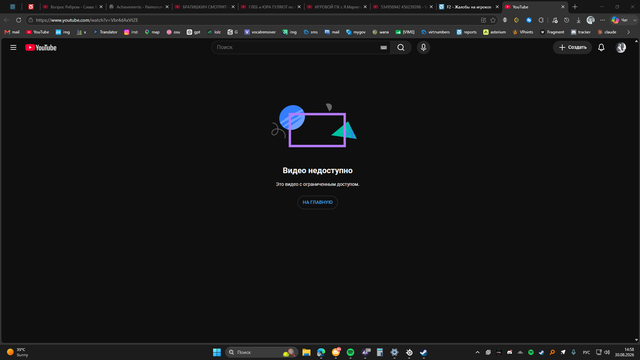Open Steam from the taskbar
Screen dimensions: 640x360
pos(423,352)
